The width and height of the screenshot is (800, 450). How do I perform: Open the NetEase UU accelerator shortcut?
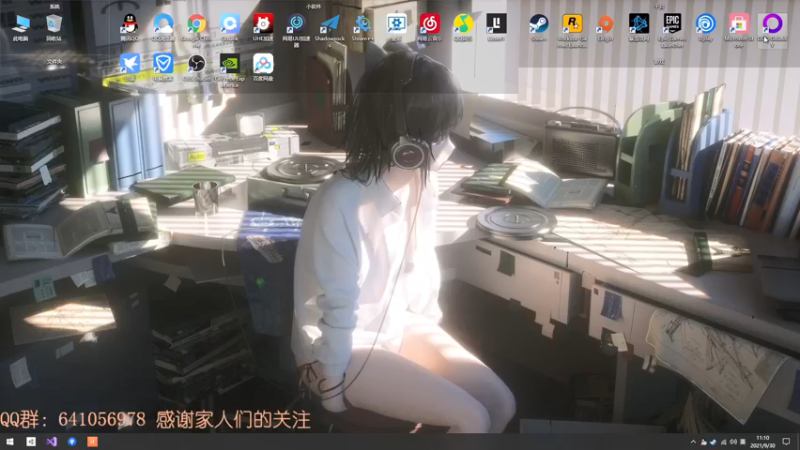(296, 29)
